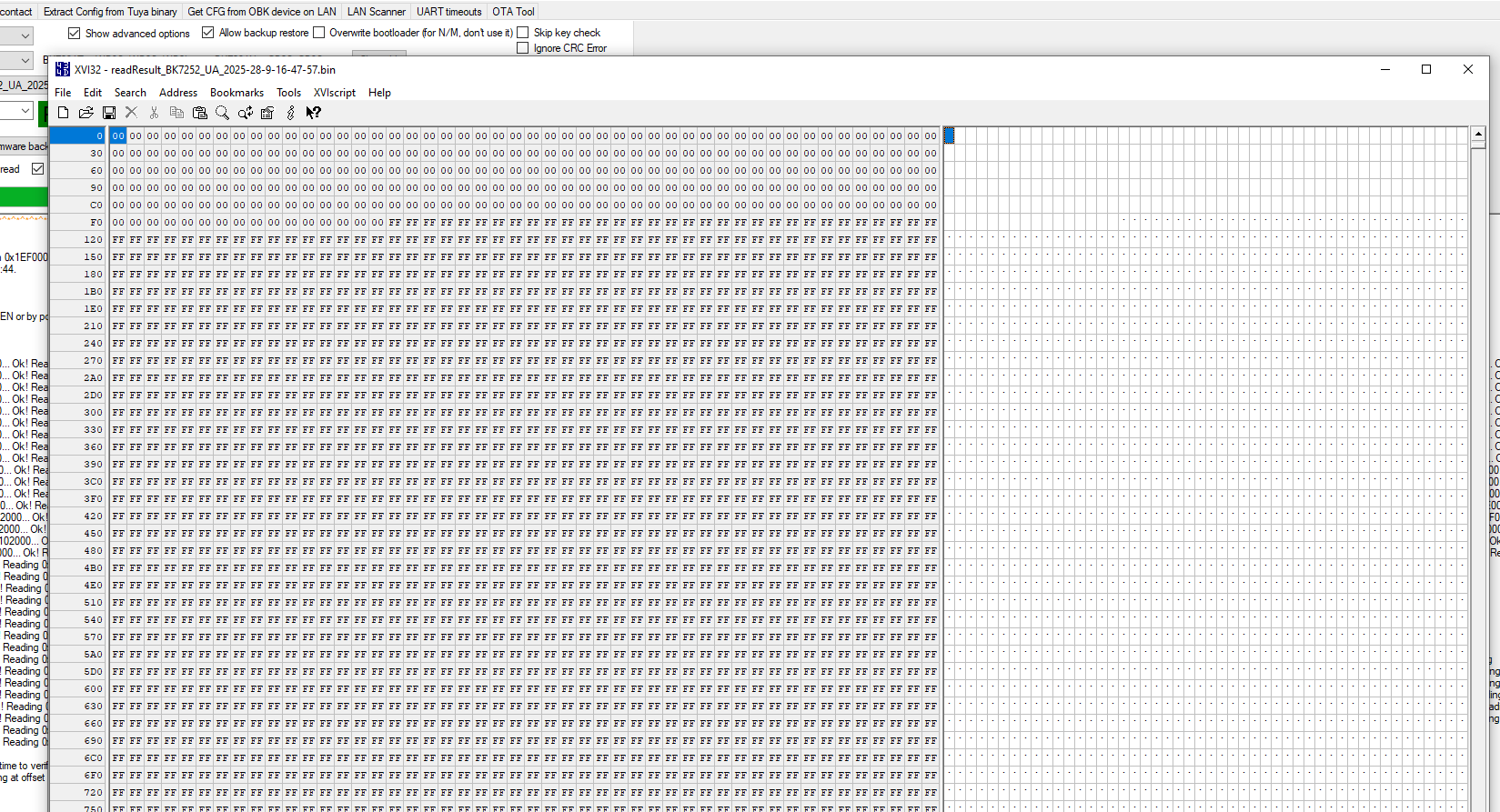Open the File menu
The height and width of the screenshot is (812, 1500).
pos(63,93)
